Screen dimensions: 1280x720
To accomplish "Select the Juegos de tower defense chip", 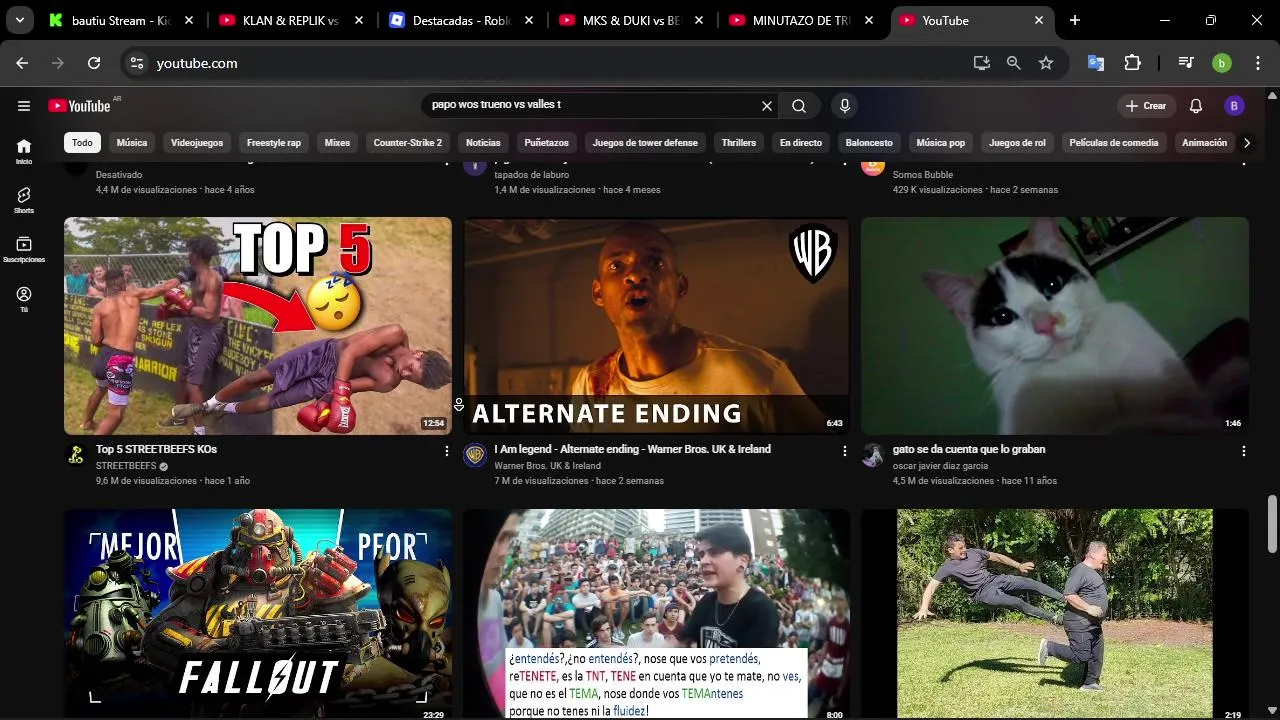I will [x=645, y=143].
